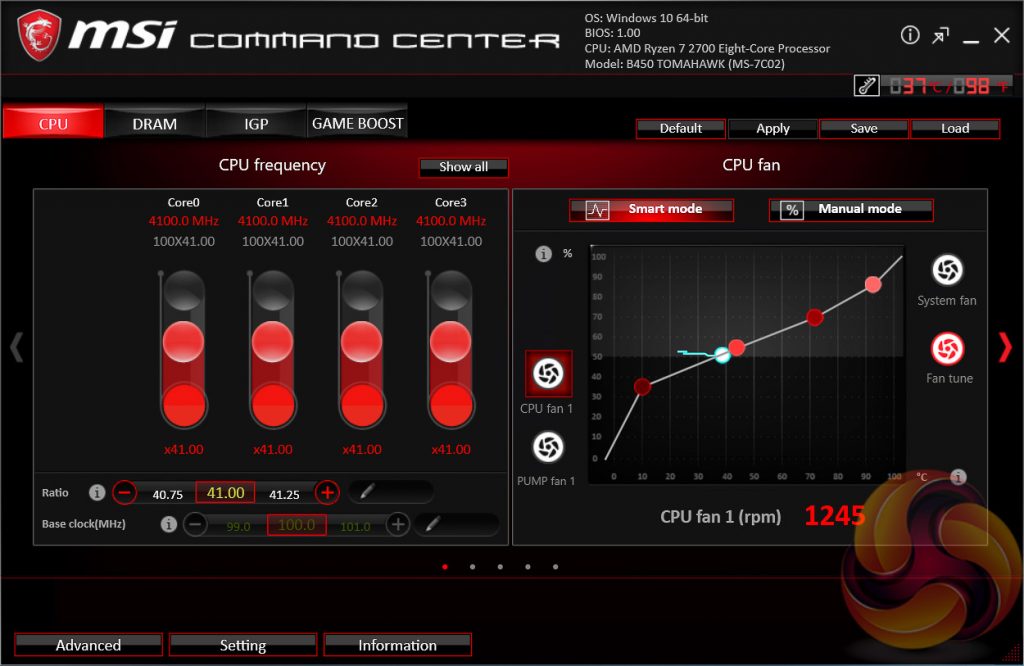
Task: Go to previous page with left arrow
Action: (x=16, y=347)
